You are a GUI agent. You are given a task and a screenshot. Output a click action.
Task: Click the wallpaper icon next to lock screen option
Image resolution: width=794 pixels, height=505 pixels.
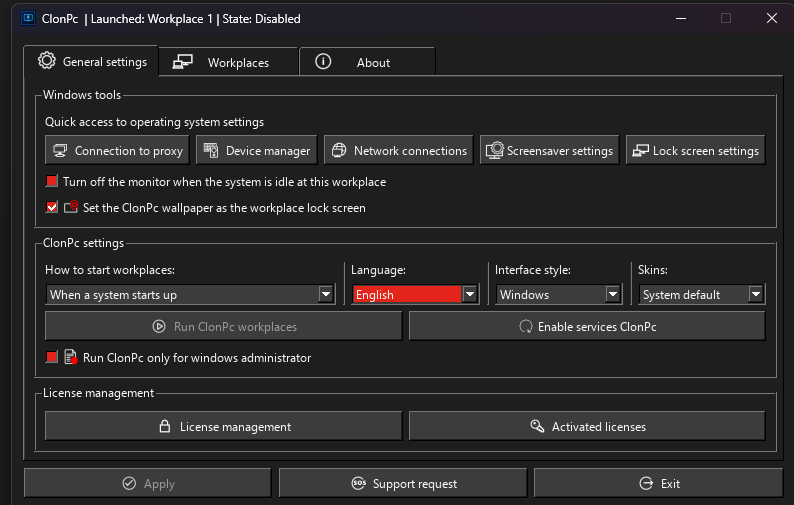click(71, 207)
